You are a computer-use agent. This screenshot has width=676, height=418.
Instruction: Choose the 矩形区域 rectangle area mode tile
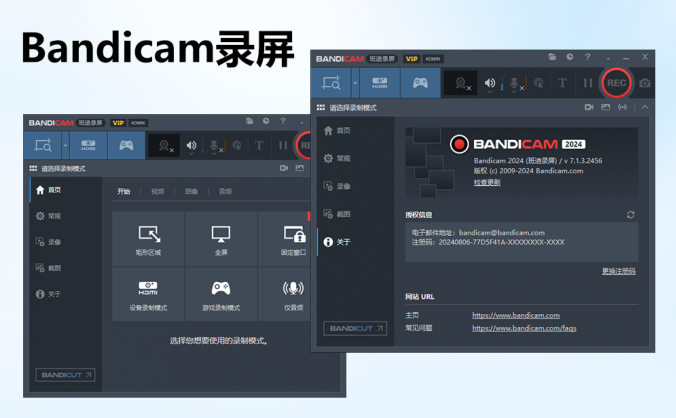pos(148,239)
